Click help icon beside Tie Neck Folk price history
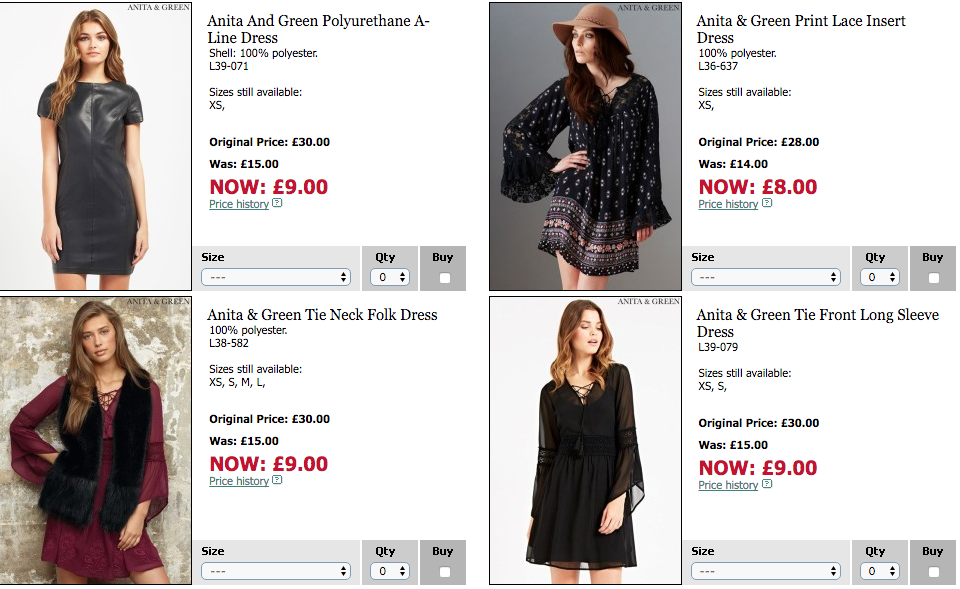The height and width of the screenshot is (589, 960). coord(277,480)
